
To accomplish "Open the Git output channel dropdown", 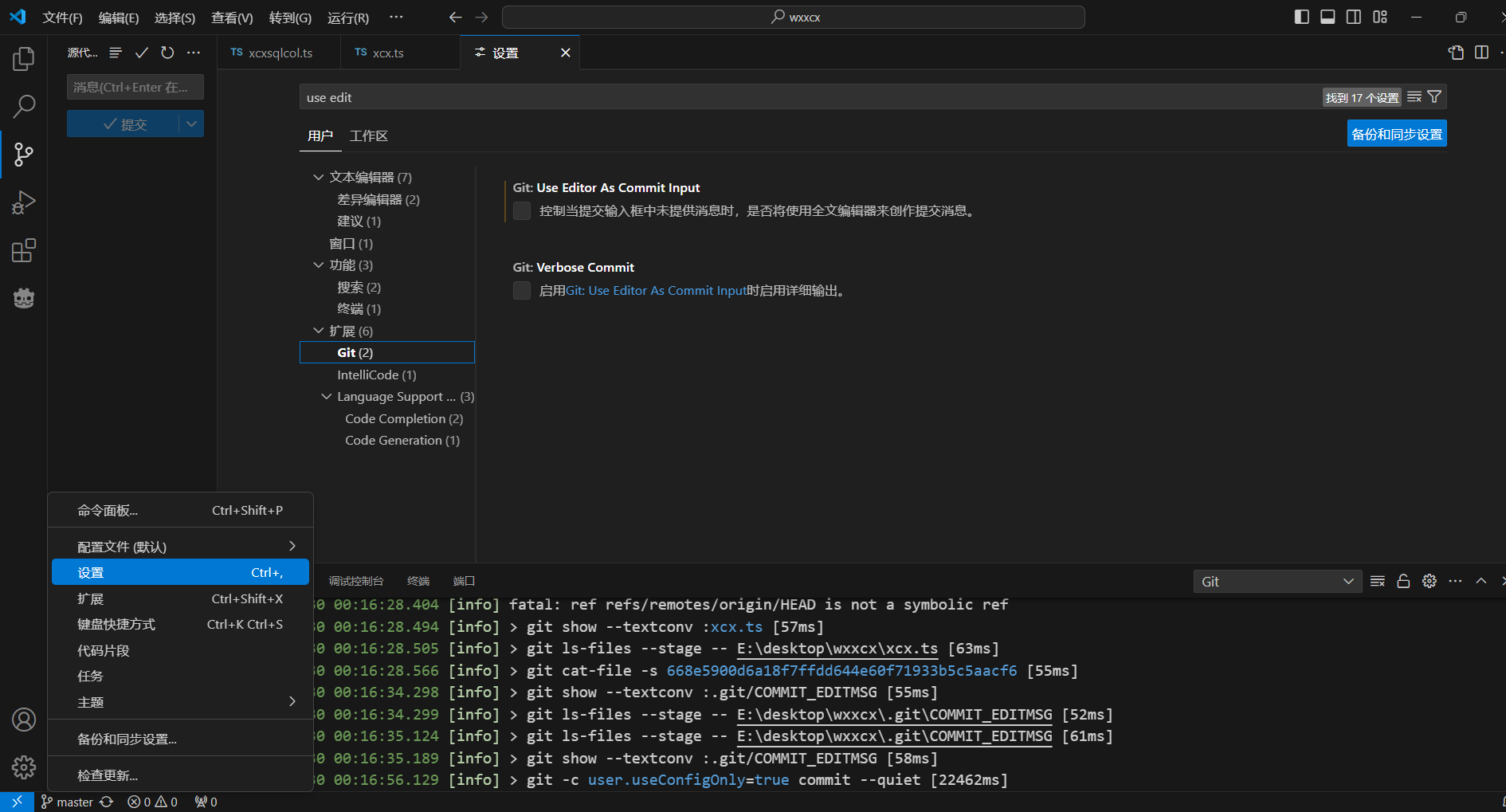I will (x=1277, y=581).
